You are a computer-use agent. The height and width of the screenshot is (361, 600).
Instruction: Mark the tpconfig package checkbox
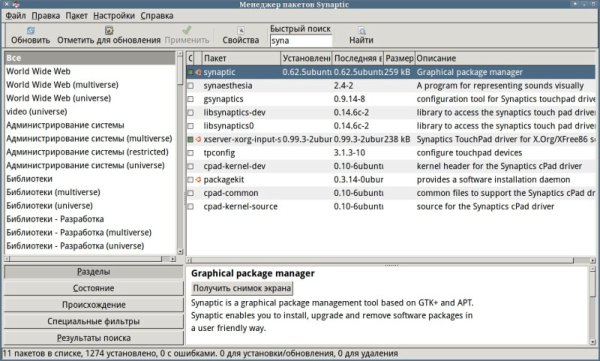tap(191, 153)
